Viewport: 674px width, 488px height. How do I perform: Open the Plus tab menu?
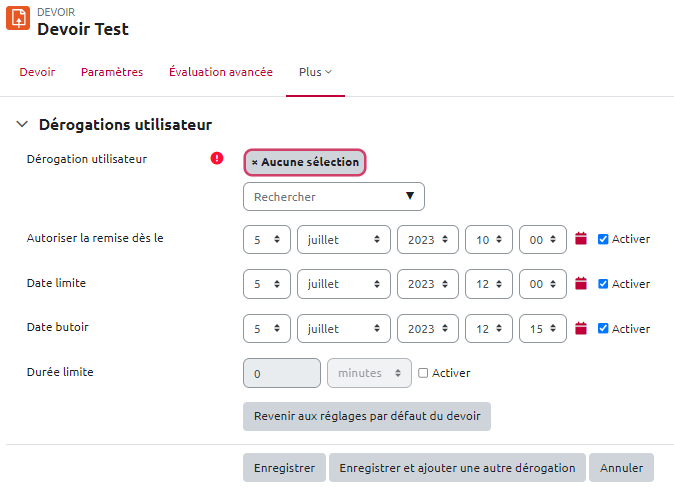pos(315,72)
